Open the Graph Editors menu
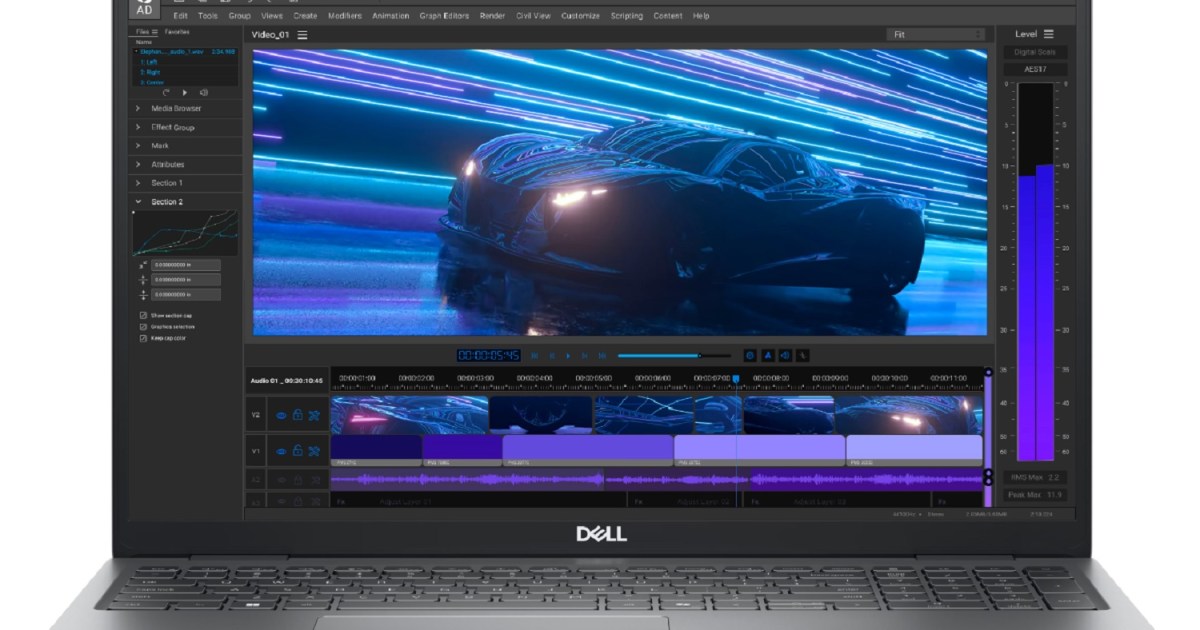This screenshot has height=630, width=1200. click(x=444, y=16)
